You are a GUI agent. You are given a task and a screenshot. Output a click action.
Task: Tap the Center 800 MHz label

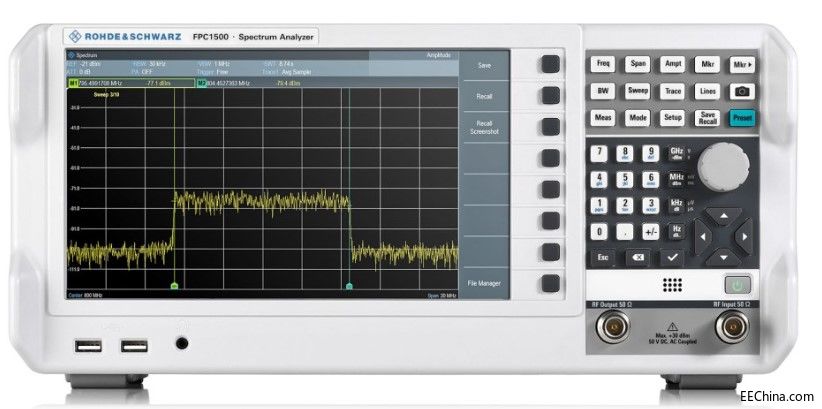pyautogui.click(x=85, y=296)
